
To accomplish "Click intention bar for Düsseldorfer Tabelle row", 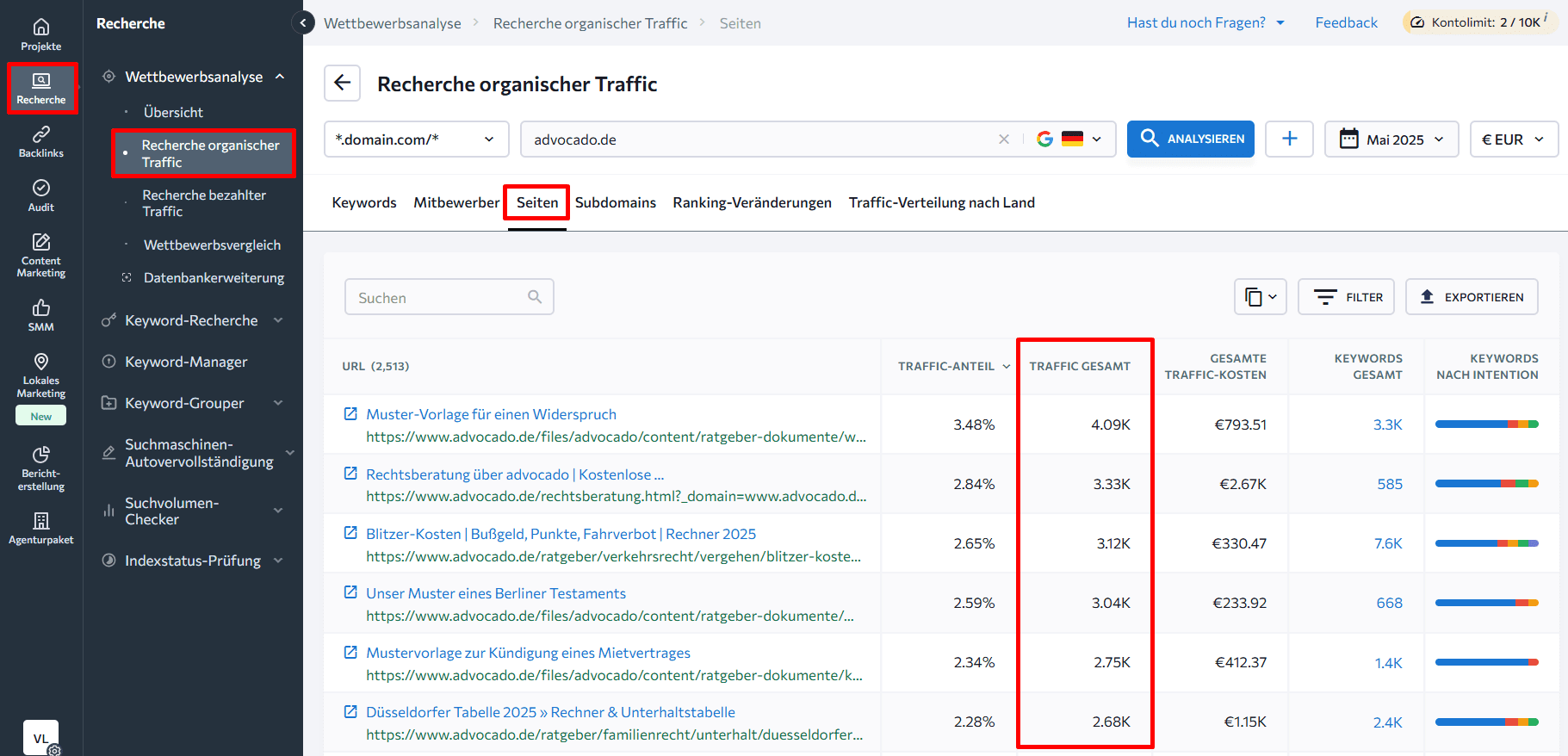I will 1486,722.
